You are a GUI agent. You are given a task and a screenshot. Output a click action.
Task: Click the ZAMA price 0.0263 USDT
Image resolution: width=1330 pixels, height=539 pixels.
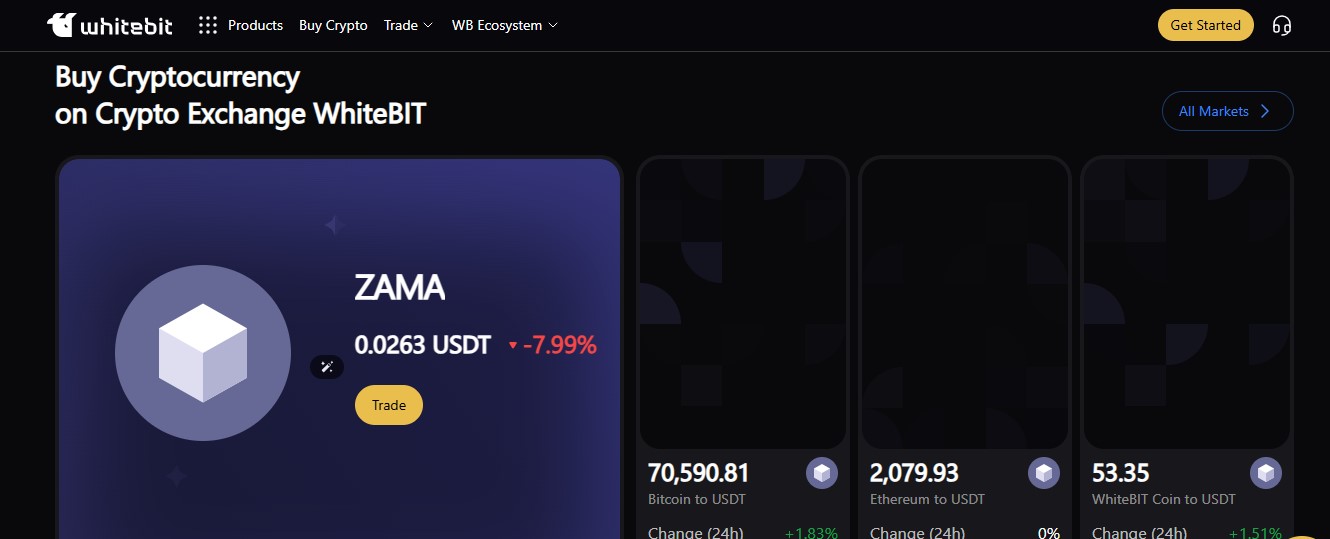[x=423, y=345]
